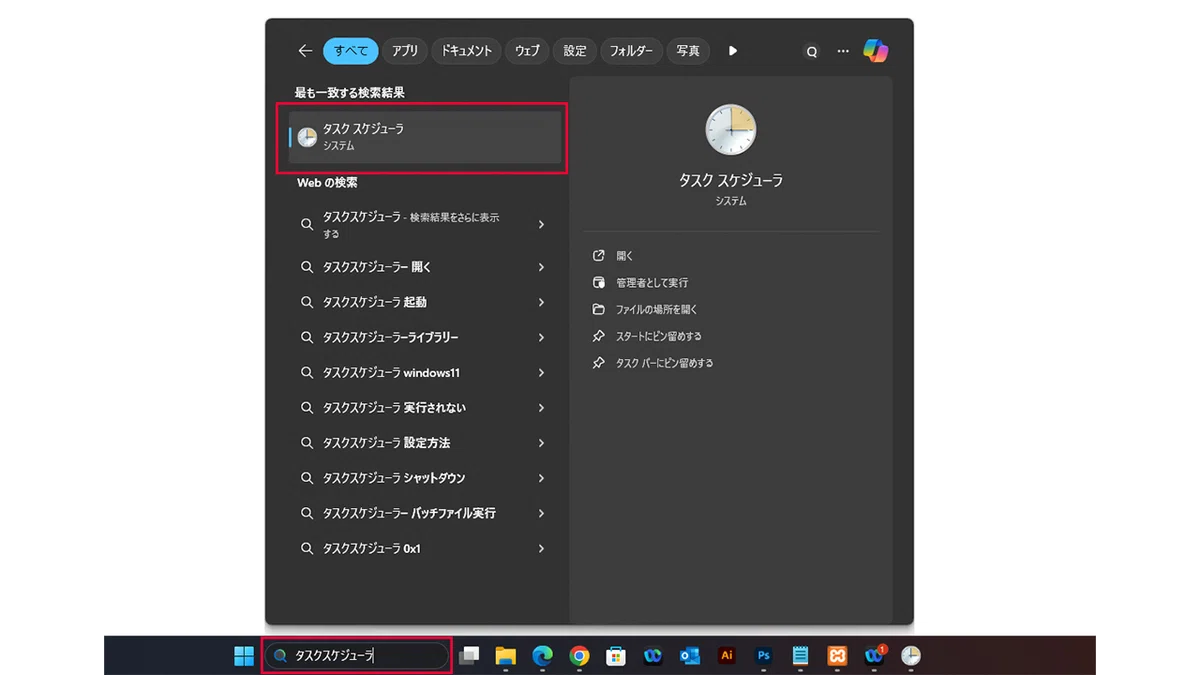Expand chevron for 検索結果をさらに表示する row

[x=541, y=225]
